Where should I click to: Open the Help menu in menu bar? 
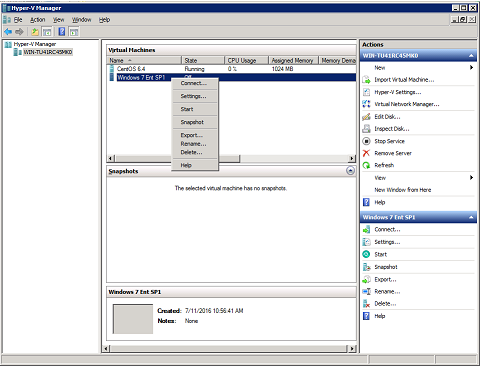[x=104, y=20]
